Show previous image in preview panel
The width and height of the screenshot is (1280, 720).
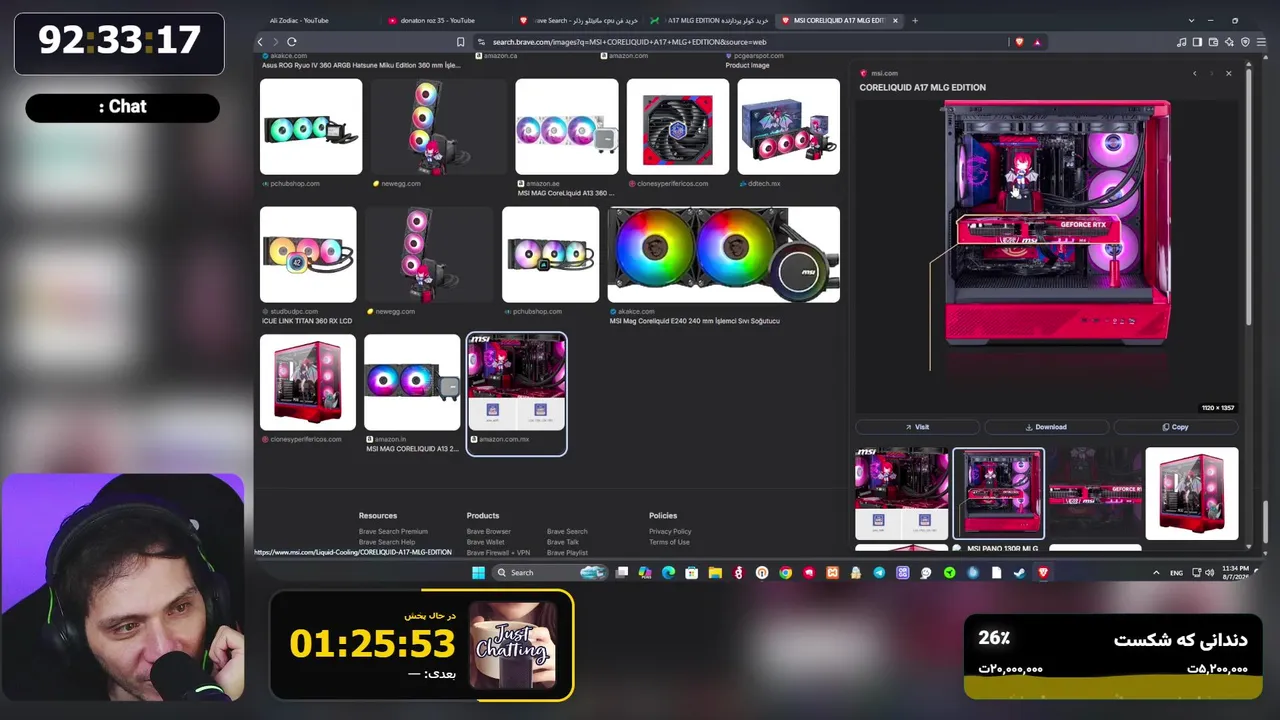point(1194,73)
